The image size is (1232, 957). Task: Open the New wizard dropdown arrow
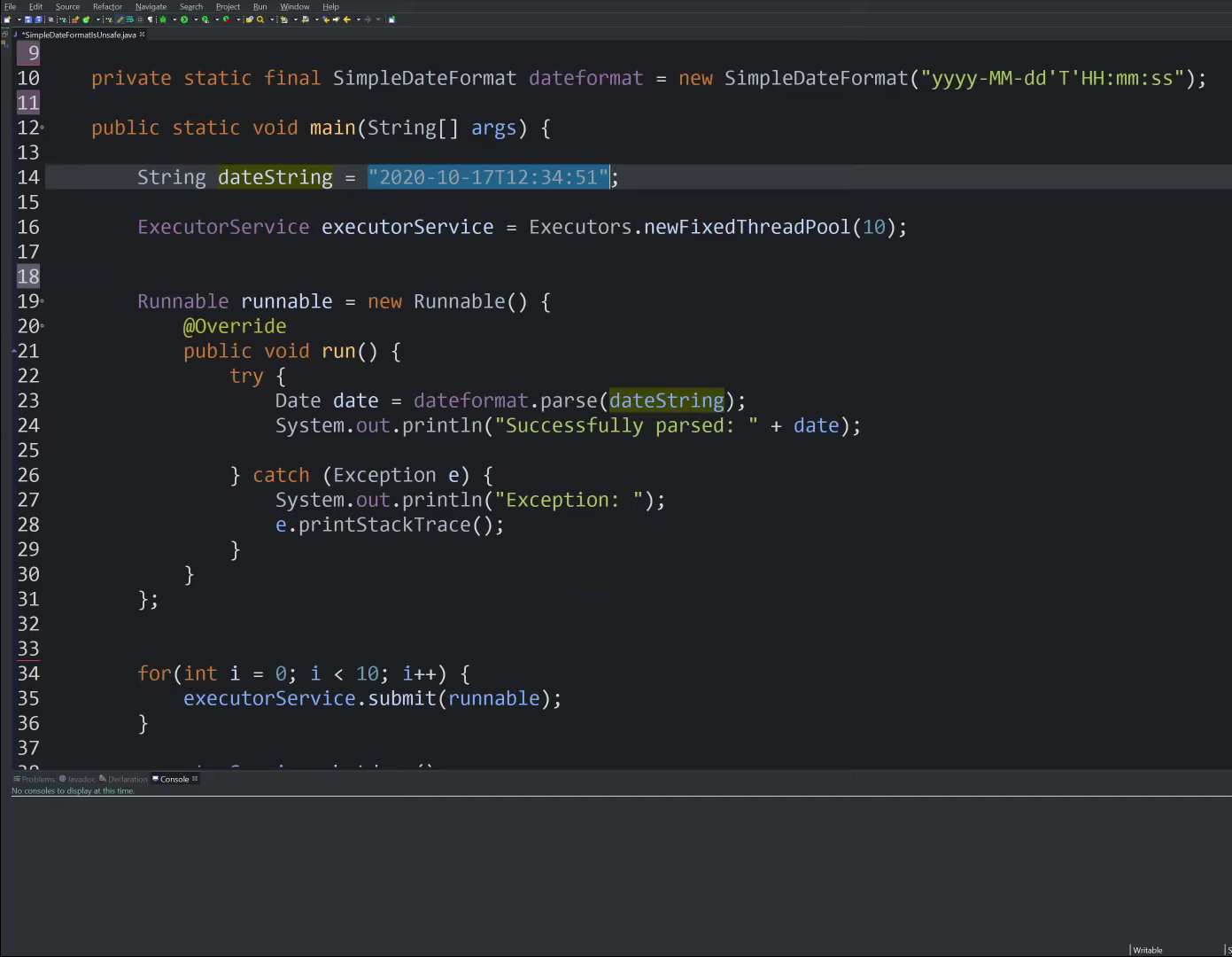tap(19, 19)
